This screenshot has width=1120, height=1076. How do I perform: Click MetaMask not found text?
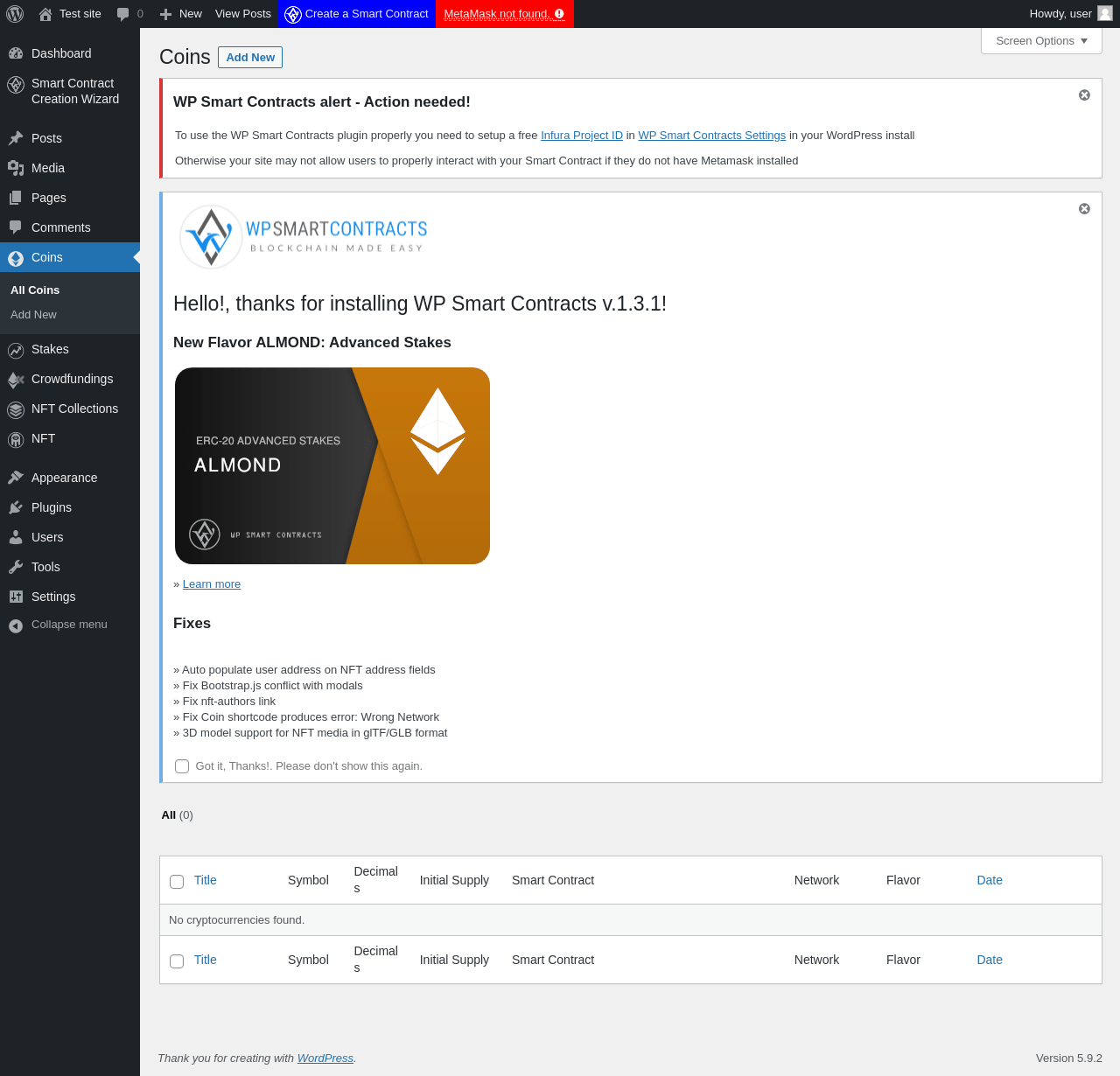tap(497, 14)
